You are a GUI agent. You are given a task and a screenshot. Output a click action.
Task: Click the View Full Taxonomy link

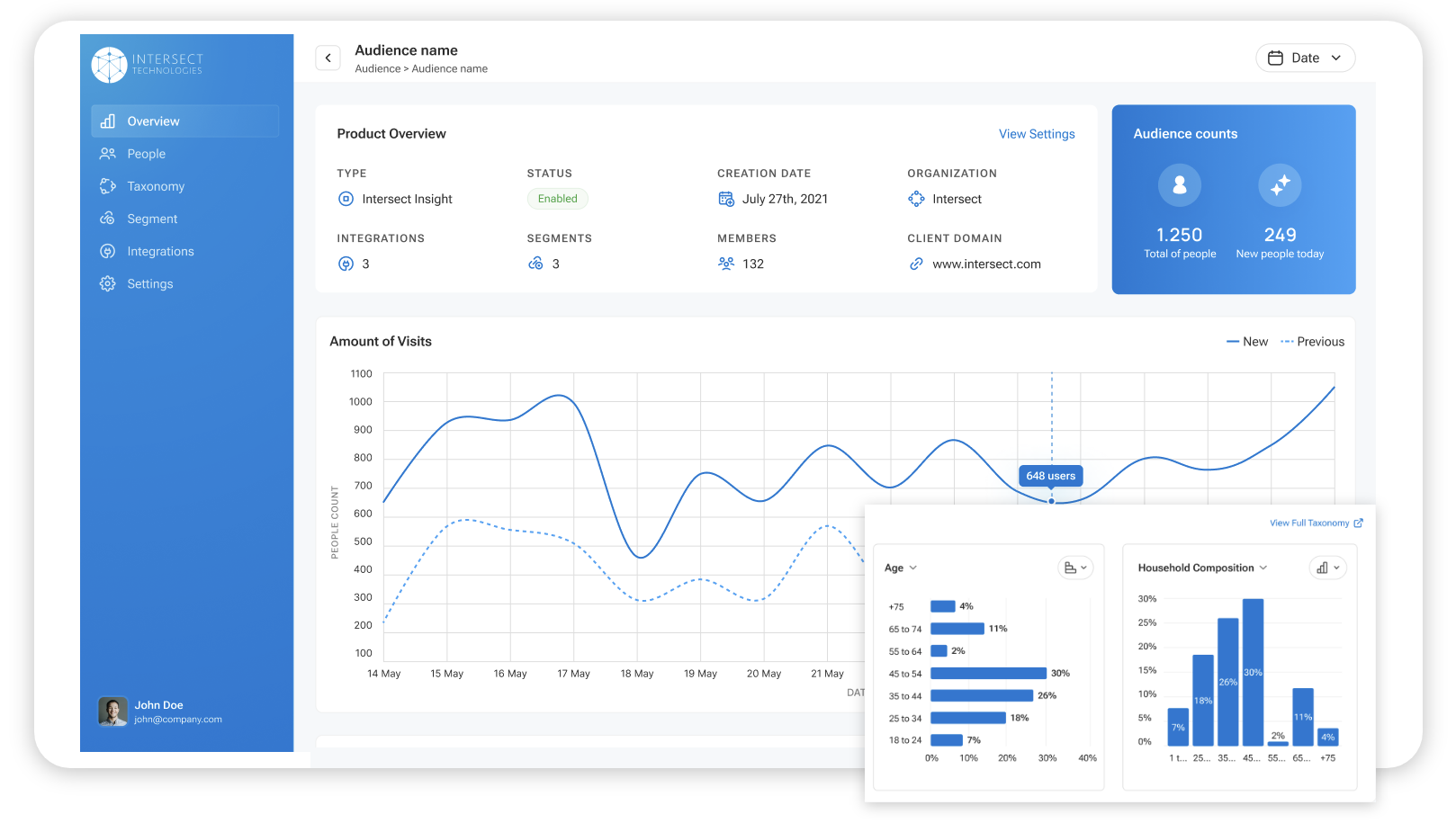pyautogui.click(x=1309, y=523)
